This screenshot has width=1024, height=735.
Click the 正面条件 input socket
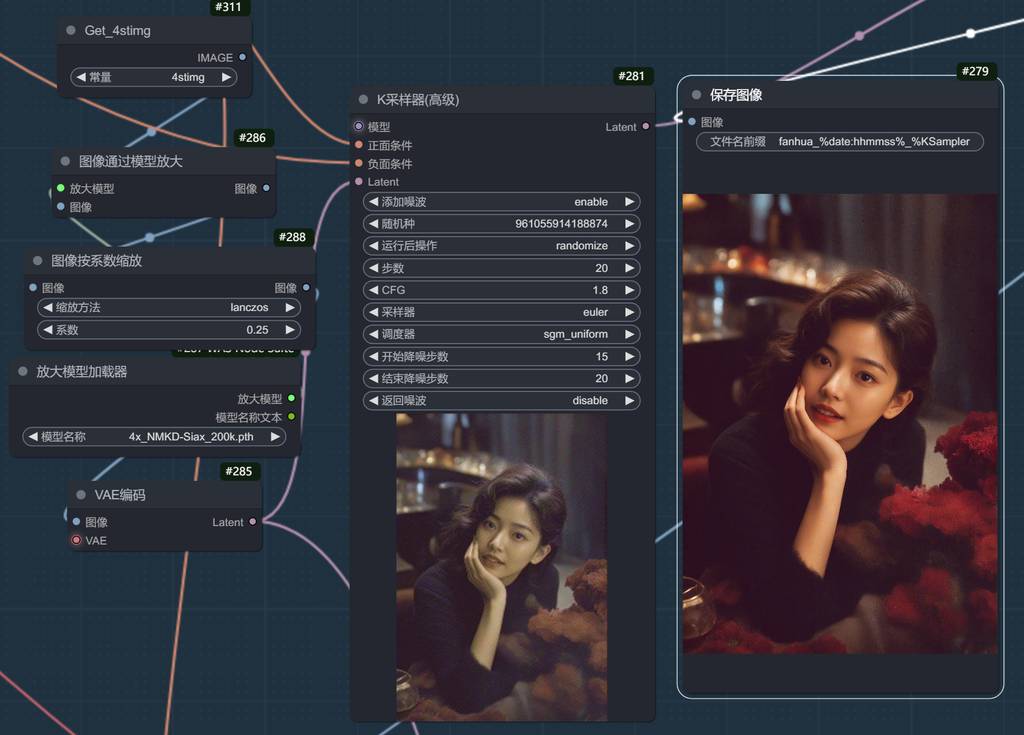click(359, 145)
